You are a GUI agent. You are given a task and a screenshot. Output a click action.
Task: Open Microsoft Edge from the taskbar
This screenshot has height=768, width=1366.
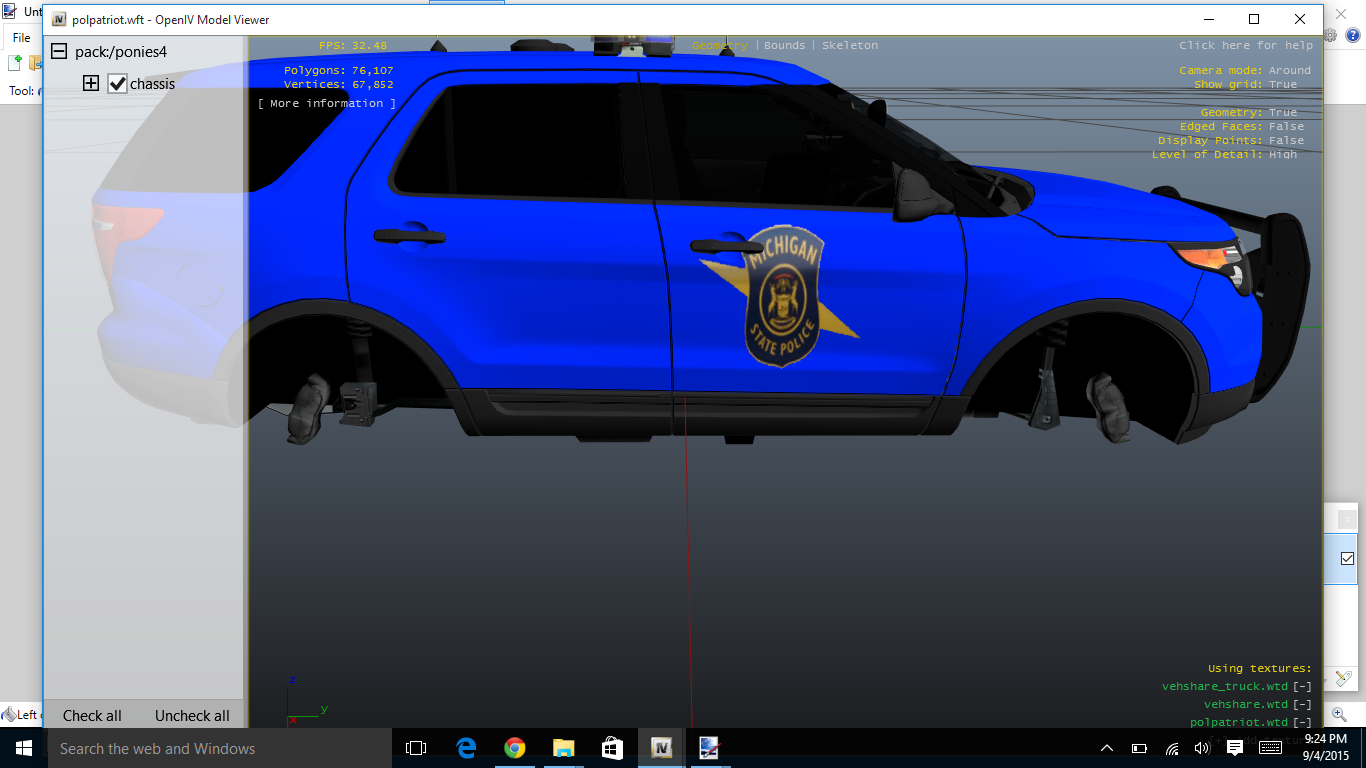pyautogui.click(x=466, y=748)
